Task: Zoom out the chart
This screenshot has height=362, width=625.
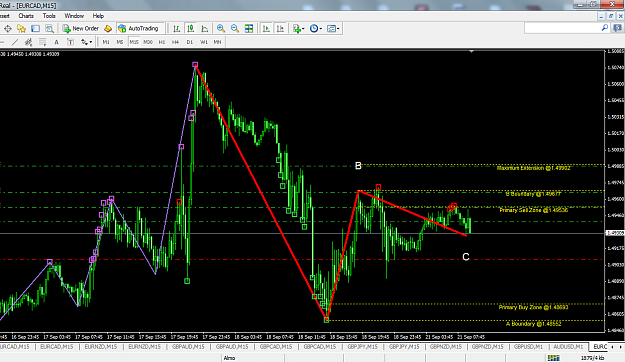Action: click(x=235, y=29)
